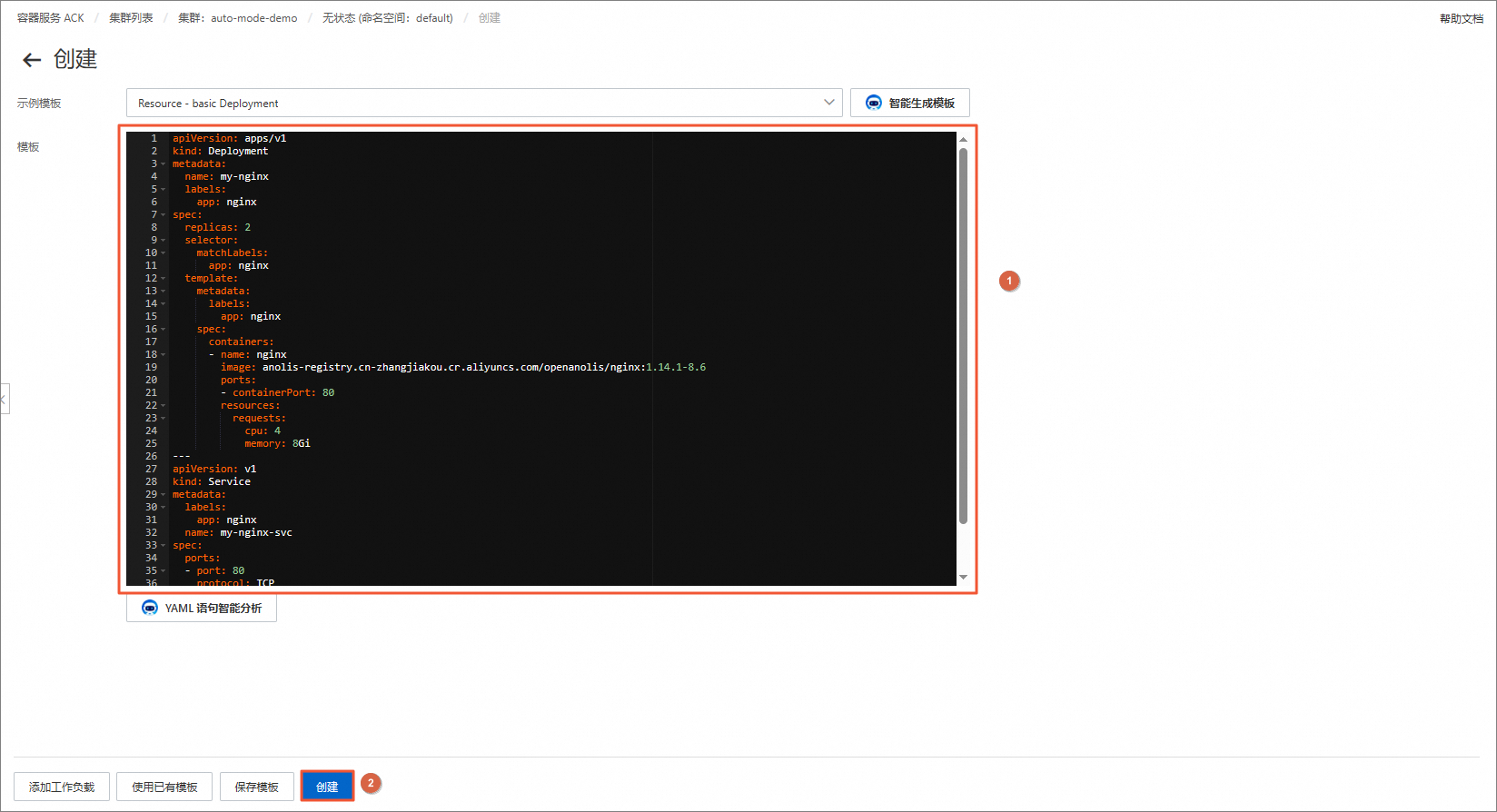Screen dimensions: 1497x812
Task: Click the editor scrollbar up arrow
Action: [x=963, y=139]
